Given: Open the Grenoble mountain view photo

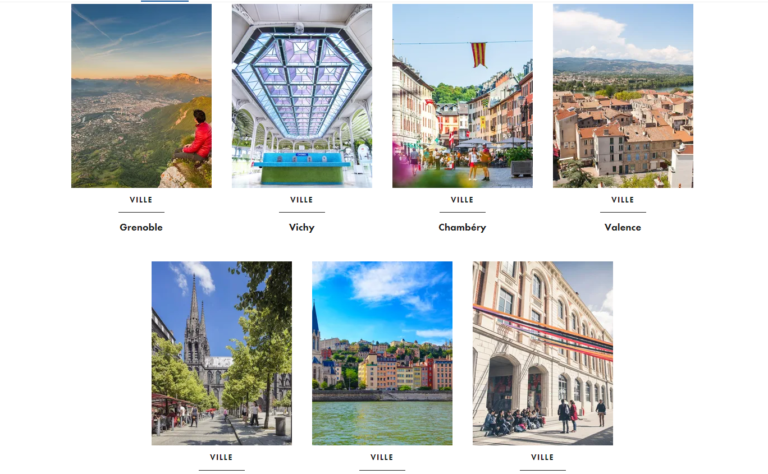Looking at the screenshot, I should 141,96.
